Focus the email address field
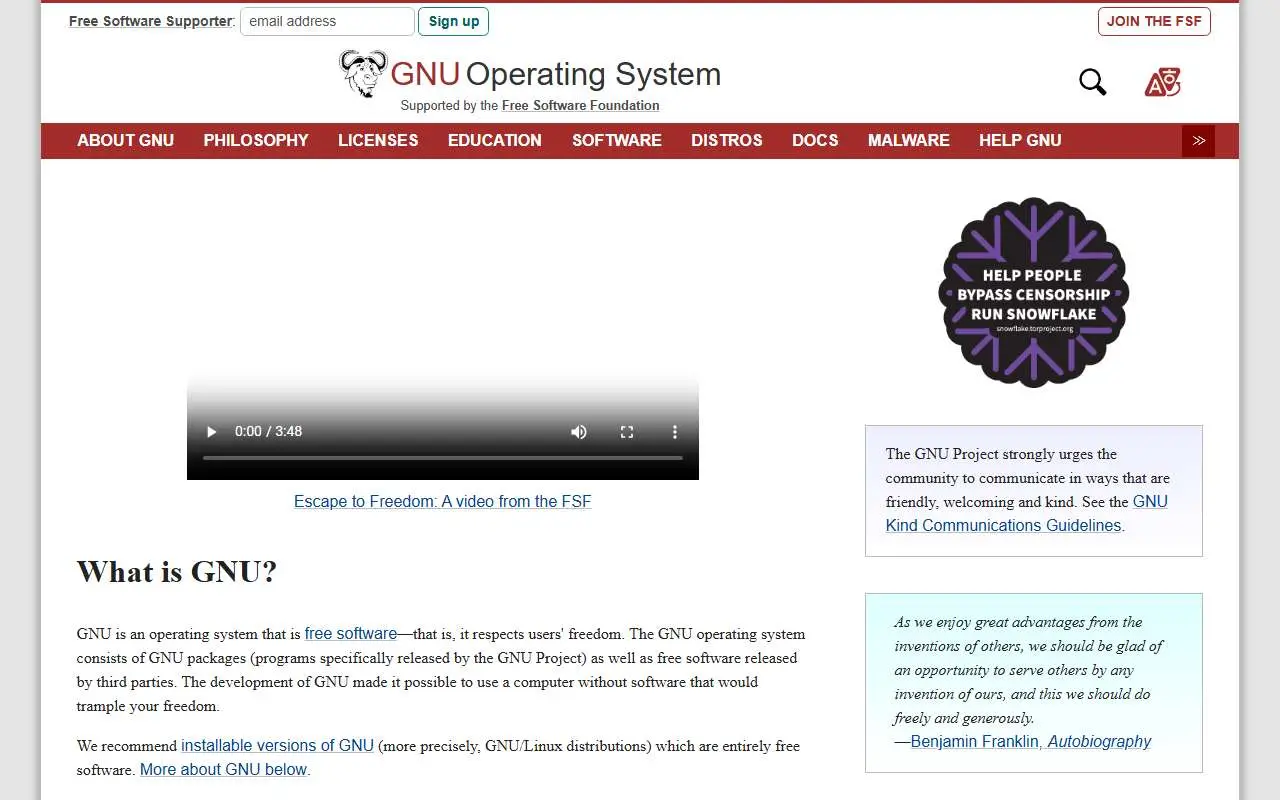Image resolution: width=1280 pixels, height=800 pixels. [327, 21]
